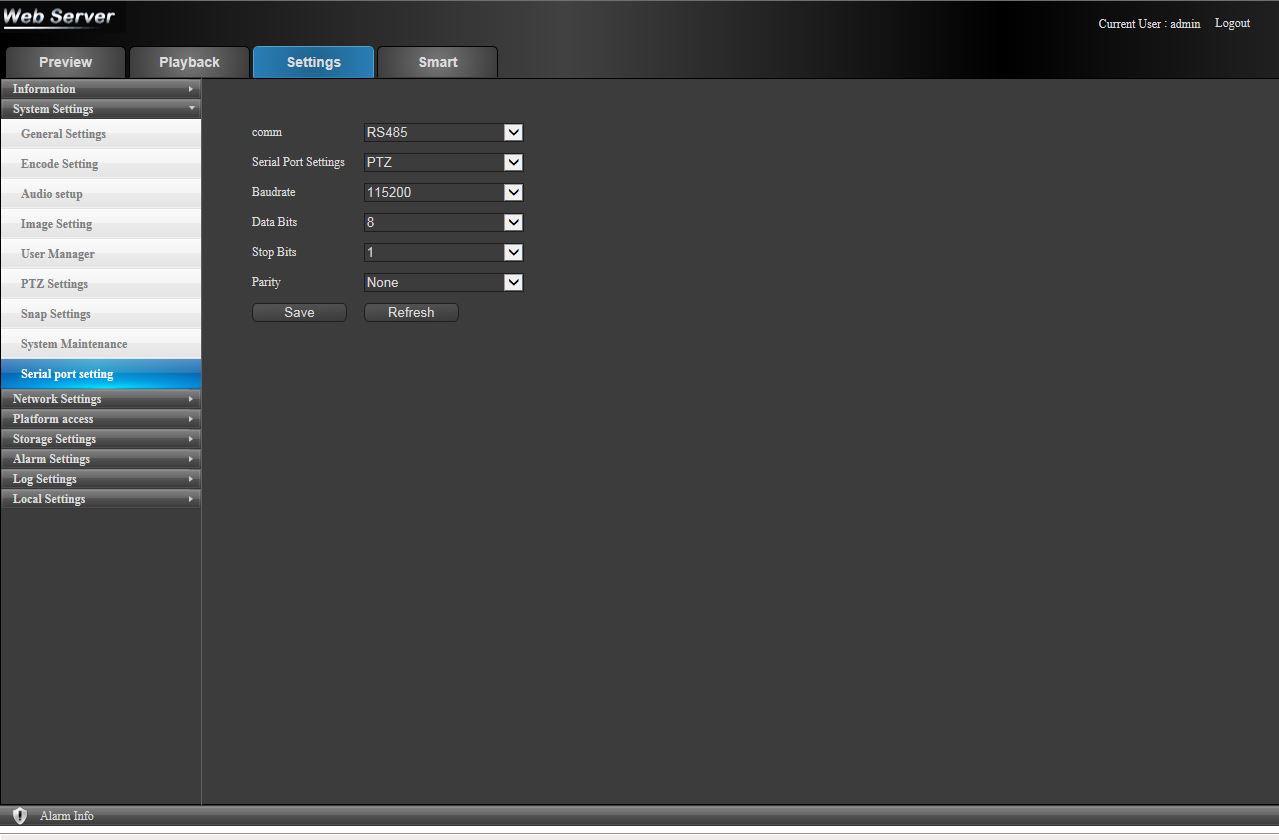Open the Parity dropdown

pos(443,282)
